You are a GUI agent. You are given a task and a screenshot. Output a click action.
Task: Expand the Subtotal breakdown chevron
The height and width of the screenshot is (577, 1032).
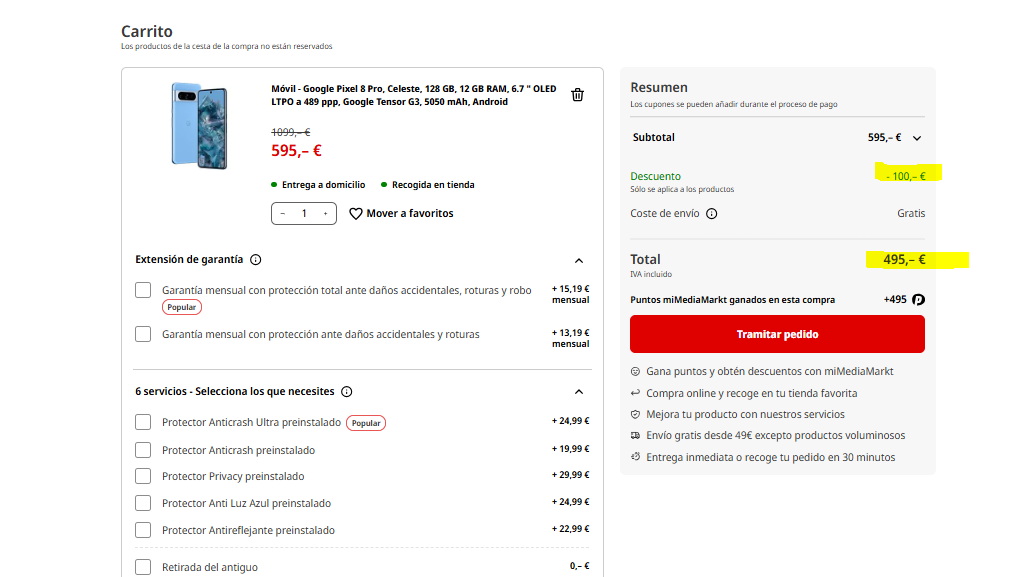[917, 138]
